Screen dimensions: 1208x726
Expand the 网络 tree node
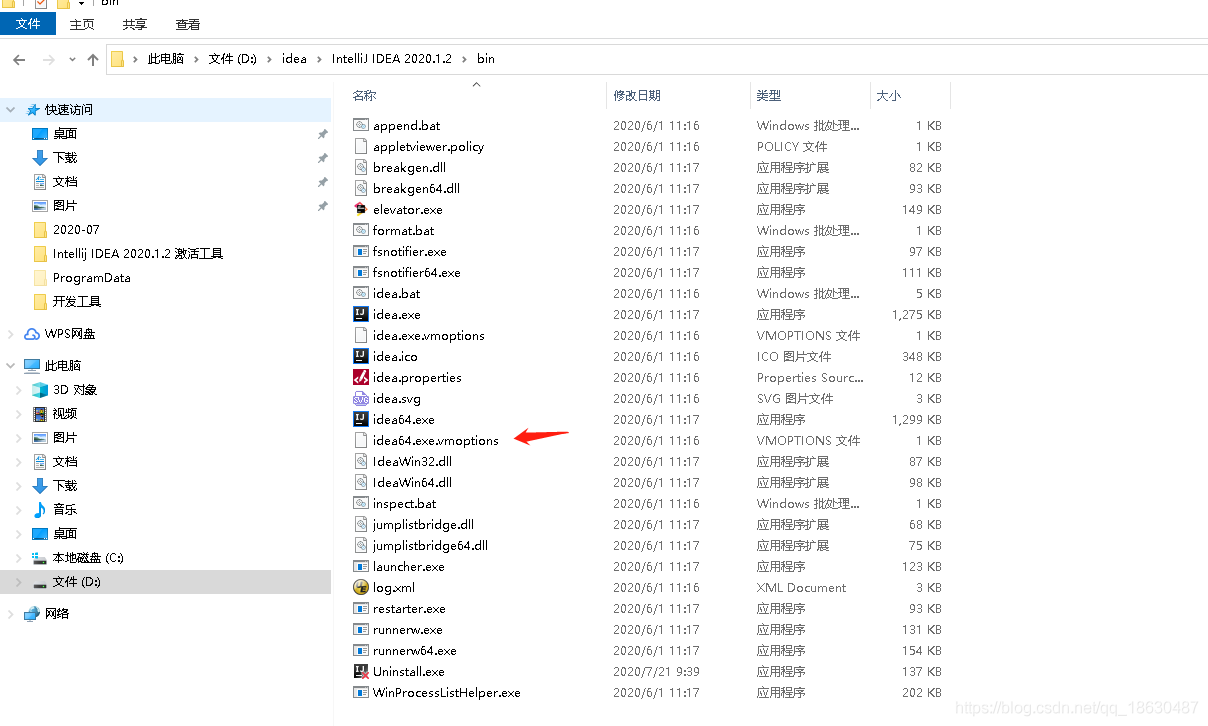click(11, 613)
